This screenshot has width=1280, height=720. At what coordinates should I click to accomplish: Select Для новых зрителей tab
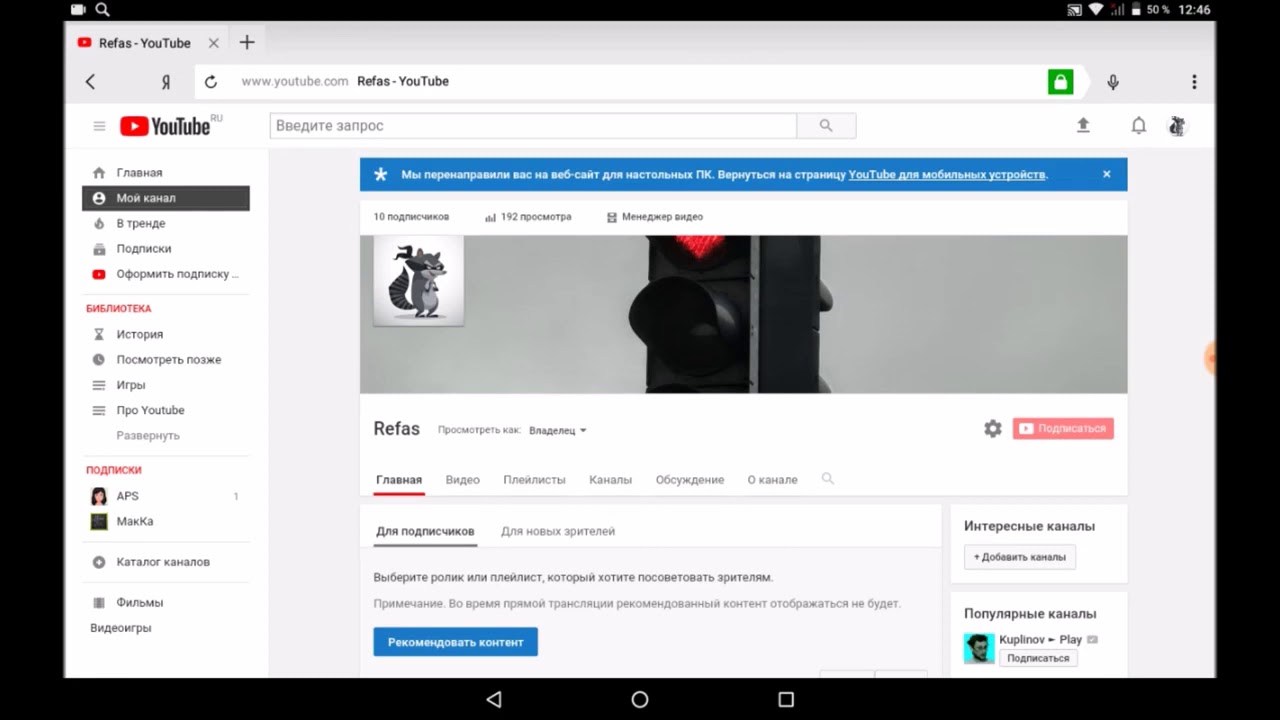point(558,531)
